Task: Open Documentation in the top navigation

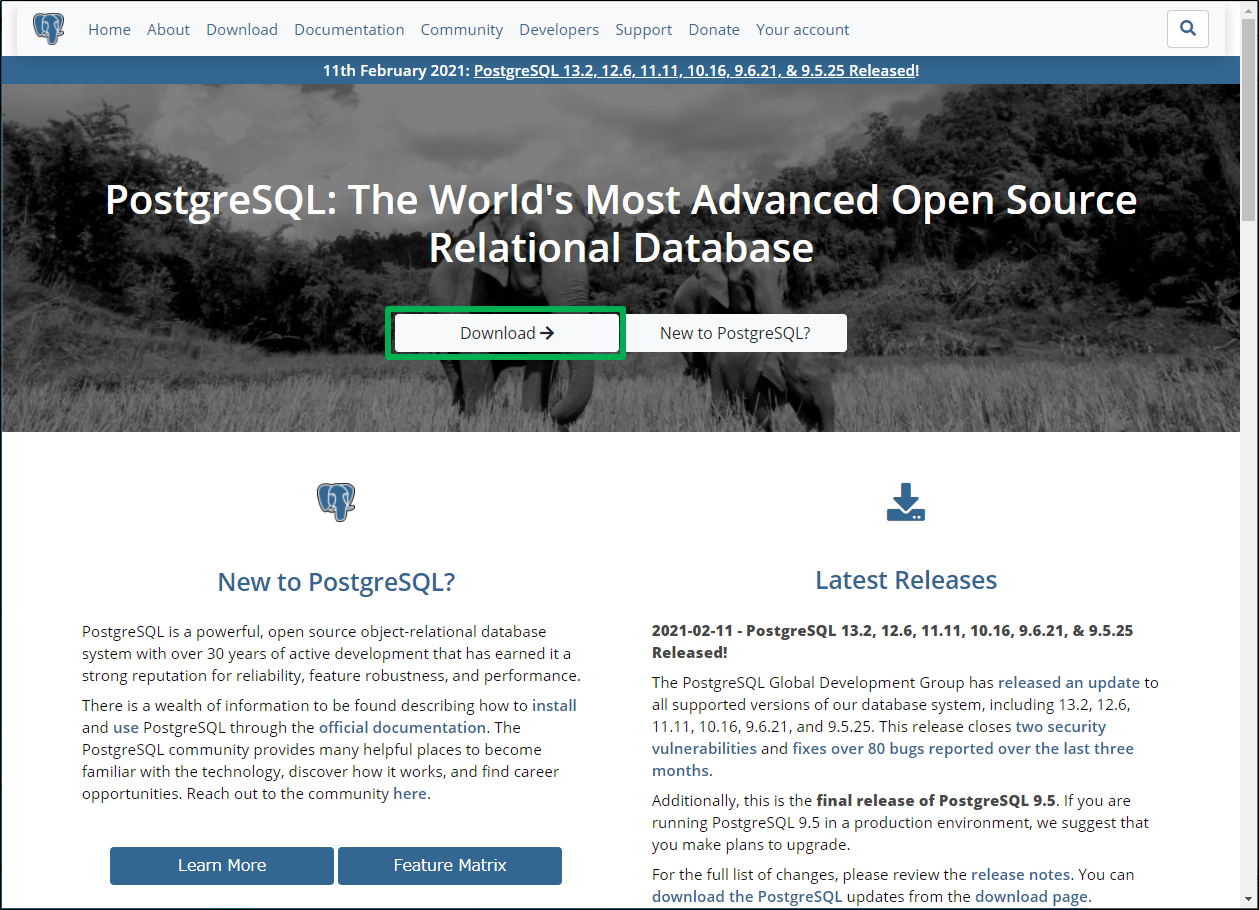Action: coord(349,29)
